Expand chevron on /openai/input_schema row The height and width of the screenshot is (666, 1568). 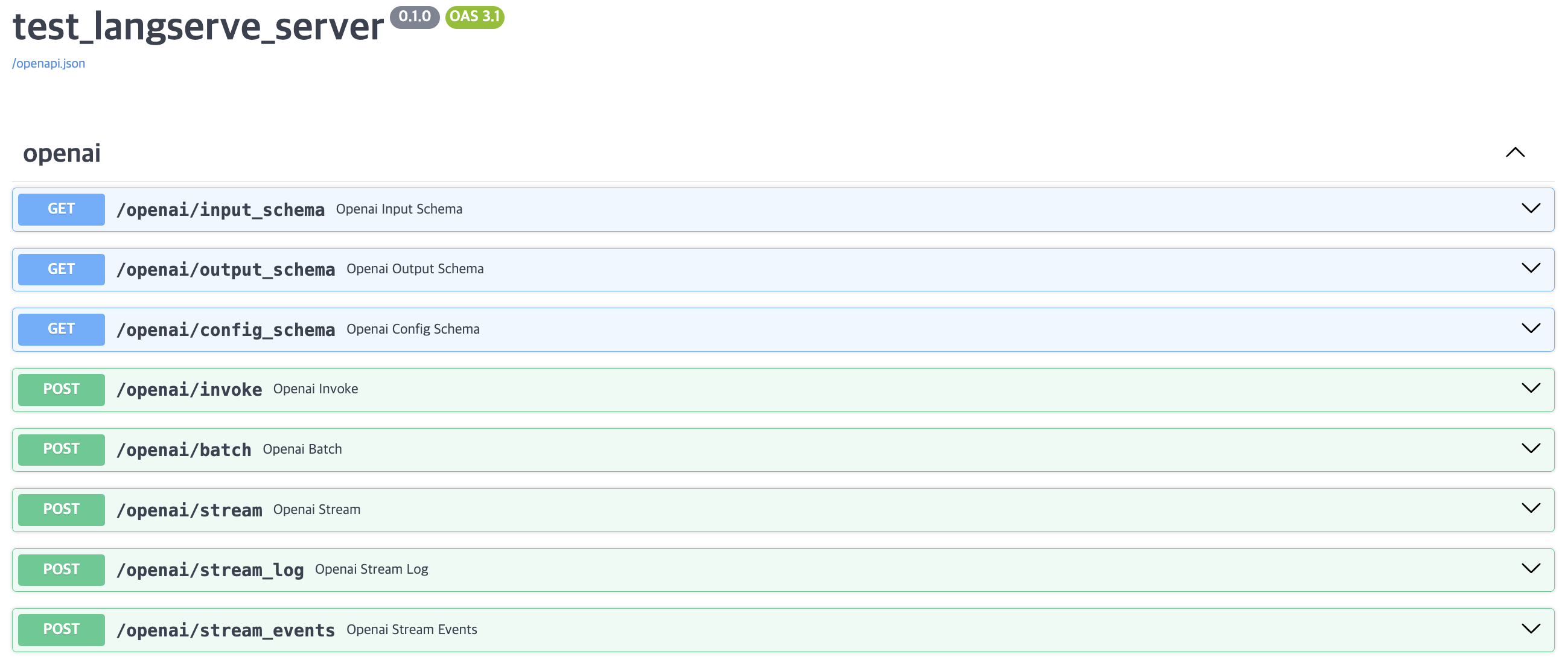pyautogui.click(x=1529, y=209)
